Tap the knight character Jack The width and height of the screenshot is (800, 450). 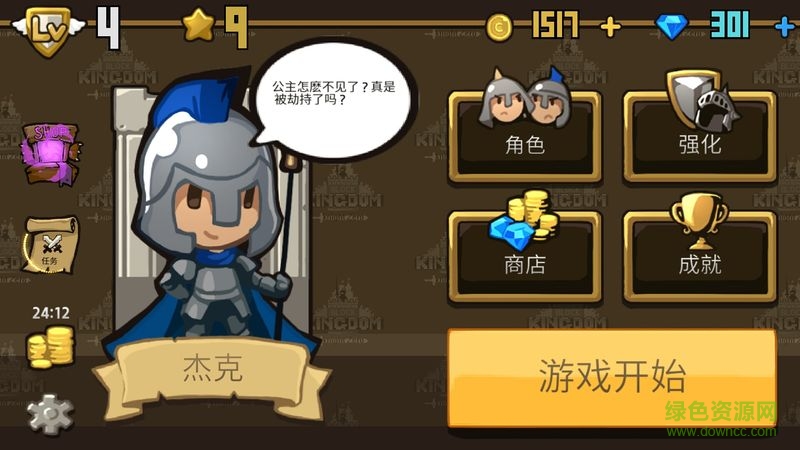click(214, 214)
